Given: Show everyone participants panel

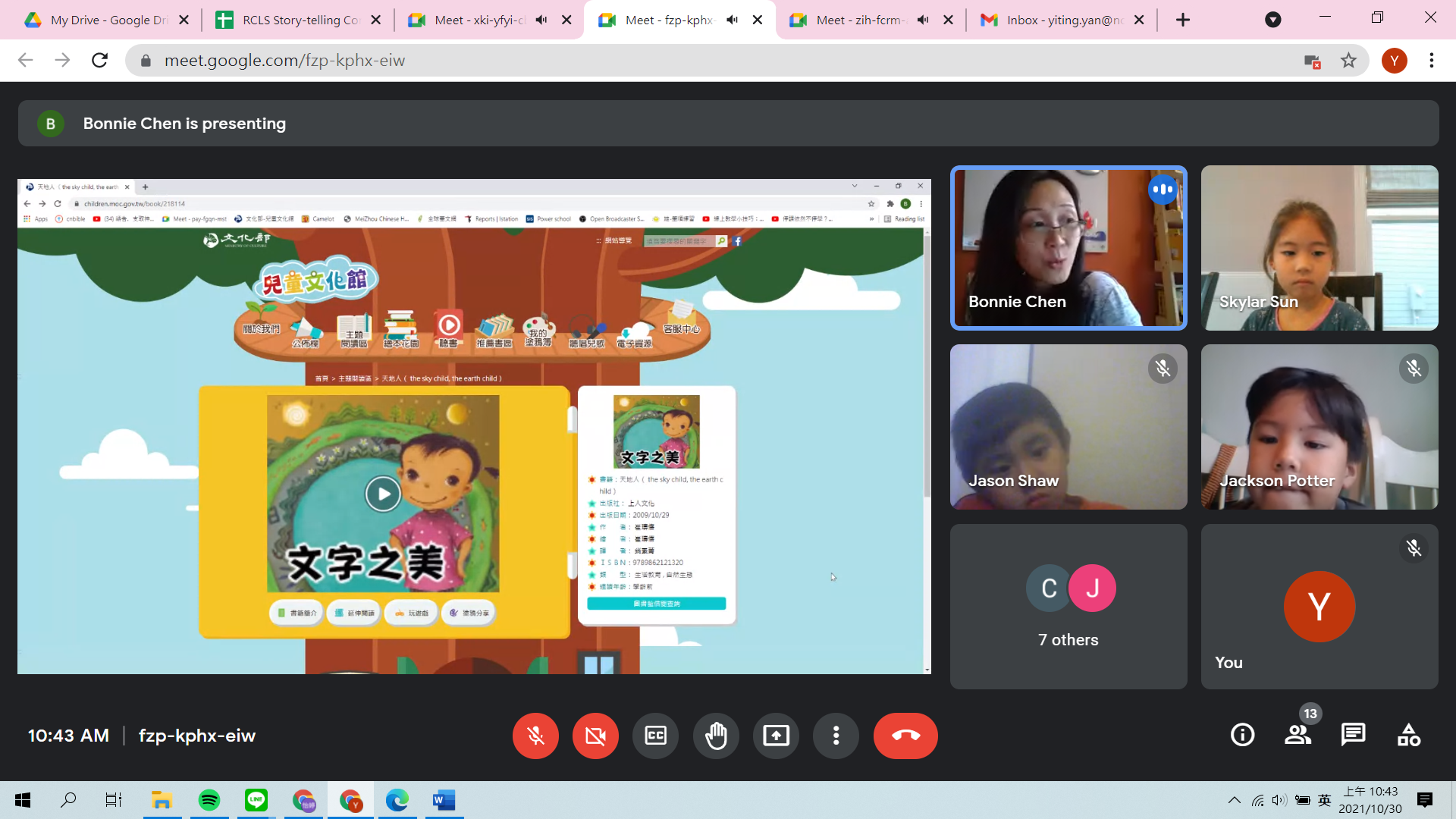Looking at the screenshot, I should coord(1298,735).
